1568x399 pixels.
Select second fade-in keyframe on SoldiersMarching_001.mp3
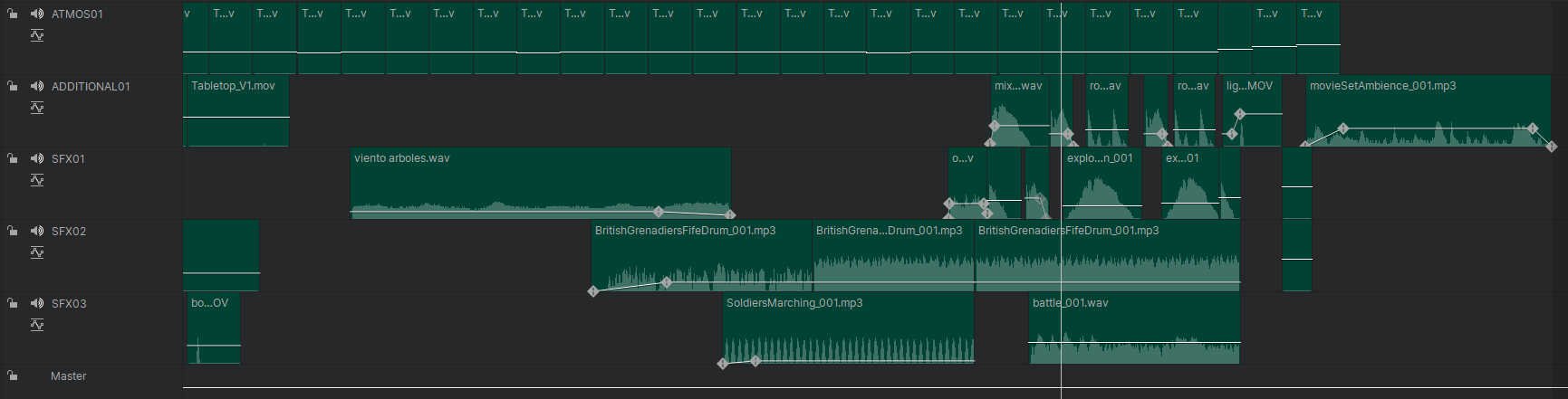point(755,361)
